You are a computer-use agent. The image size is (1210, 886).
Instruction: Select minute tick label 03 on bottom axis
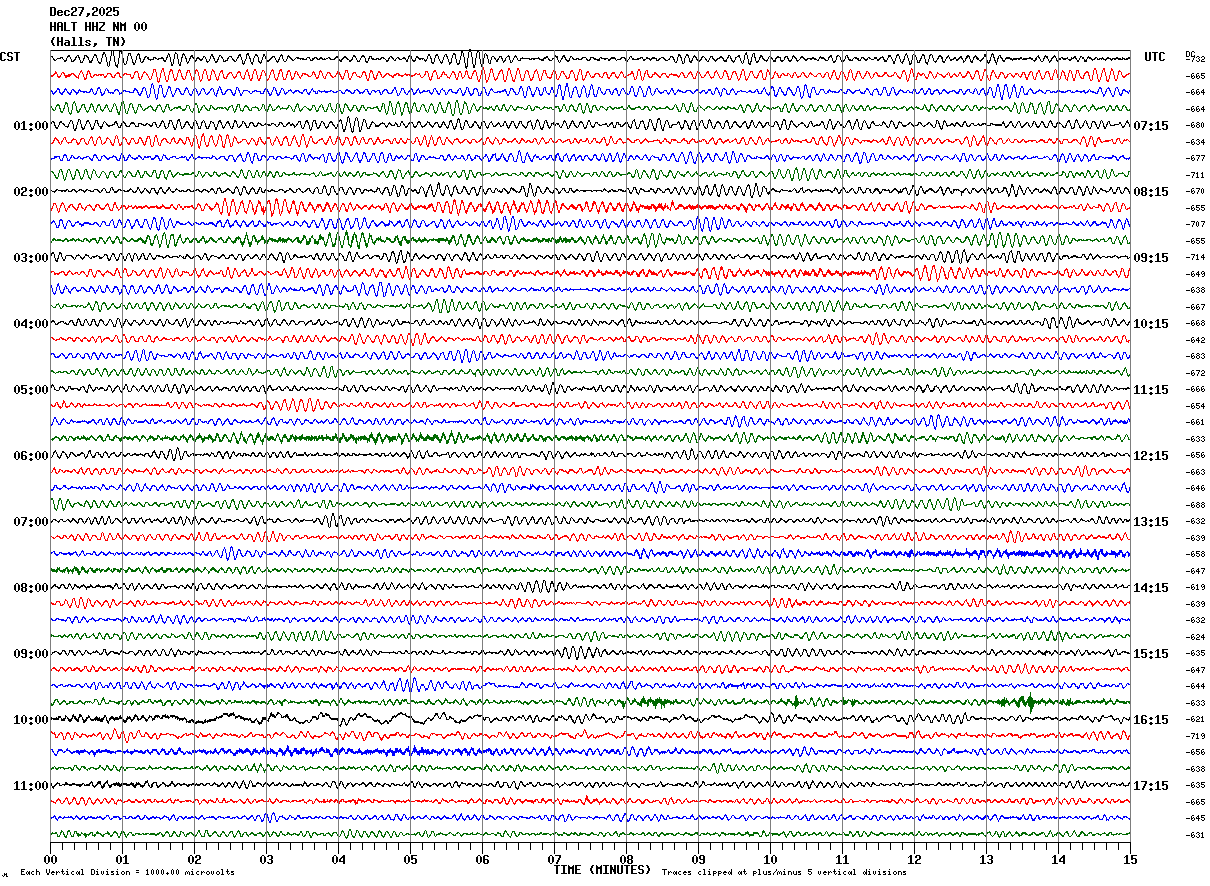266,859
